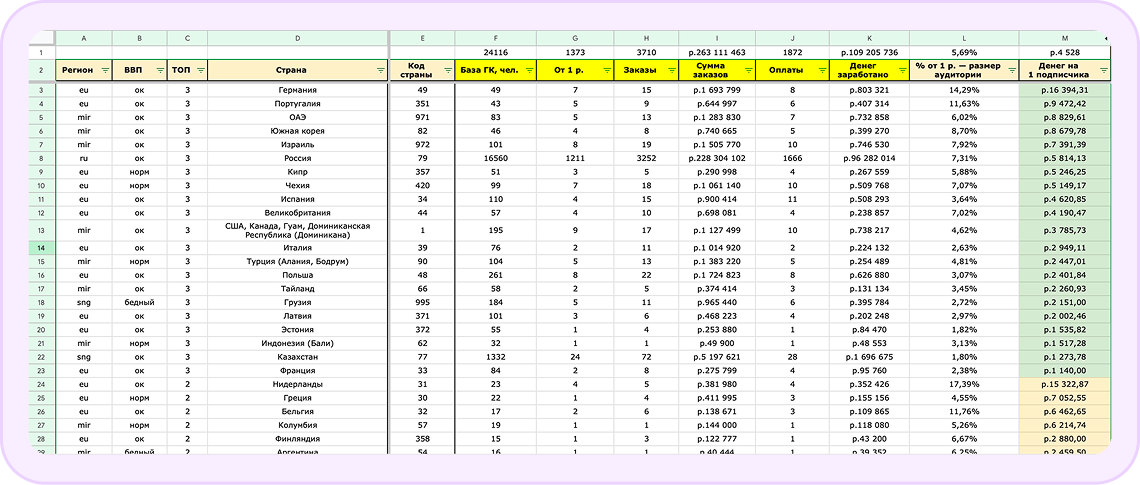Viewport: 1140px width, 485px height.
Task: Open filter icon in База ГК header
Action: click(x=528, y=71)
